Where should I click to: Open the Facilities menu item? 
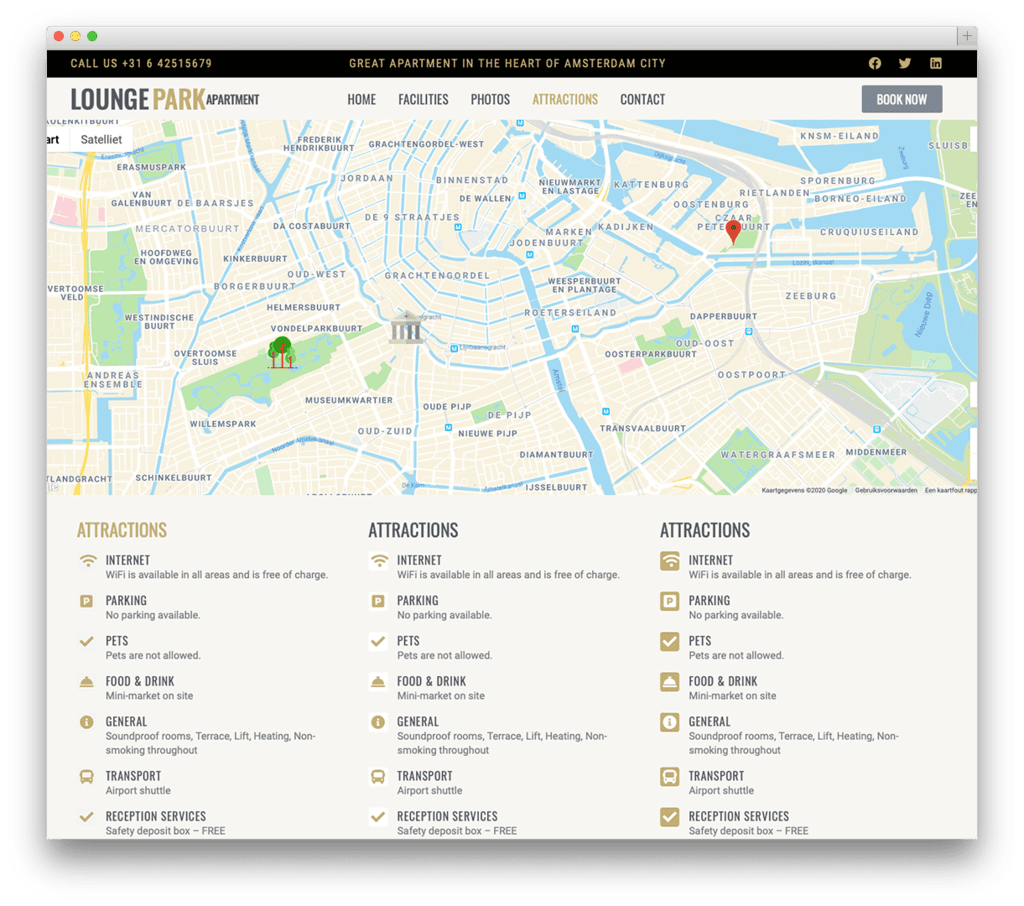423,99
